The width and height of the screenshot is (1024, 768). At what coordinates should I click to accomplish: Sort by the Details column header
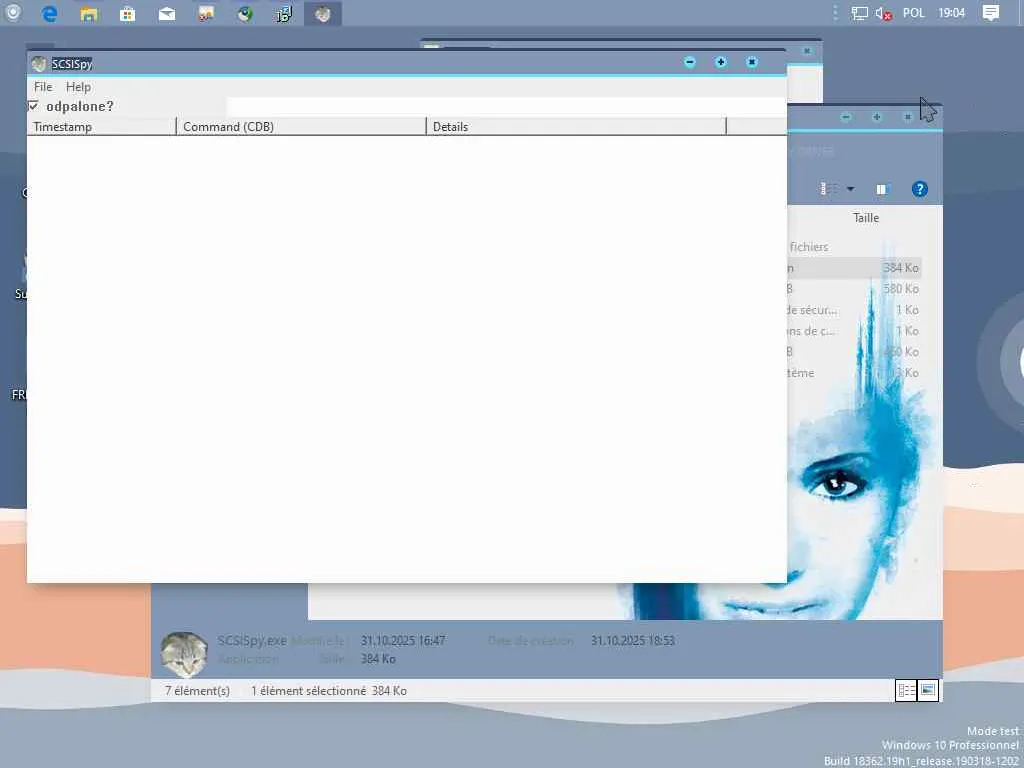576,127
